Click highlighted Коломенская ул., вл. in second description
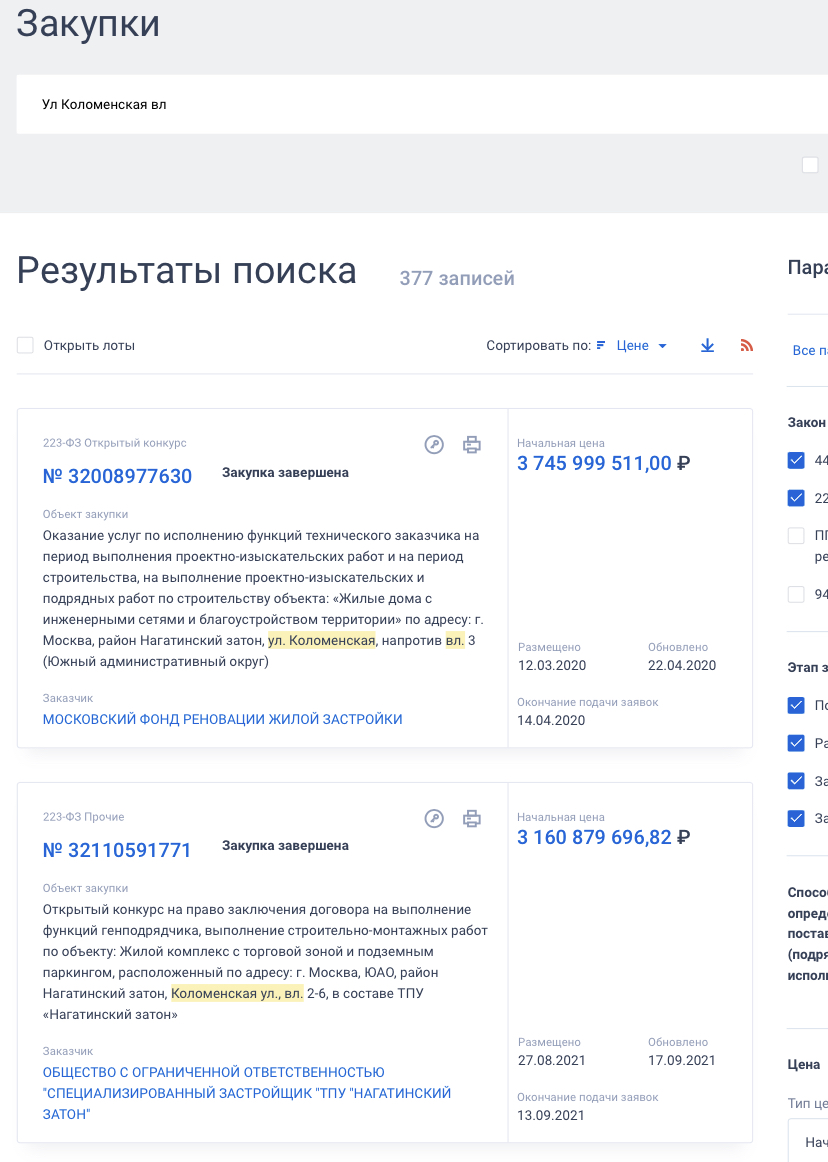 [237, 993]
